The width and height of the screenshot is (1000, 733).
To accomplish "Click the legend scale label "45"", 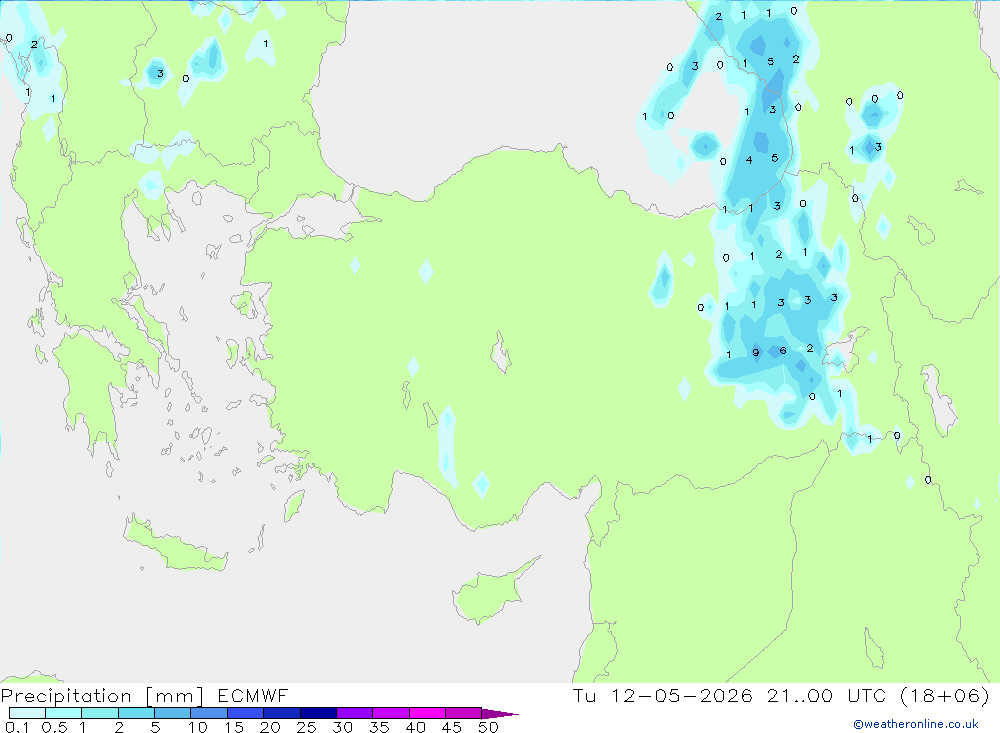I will point(452,727).
